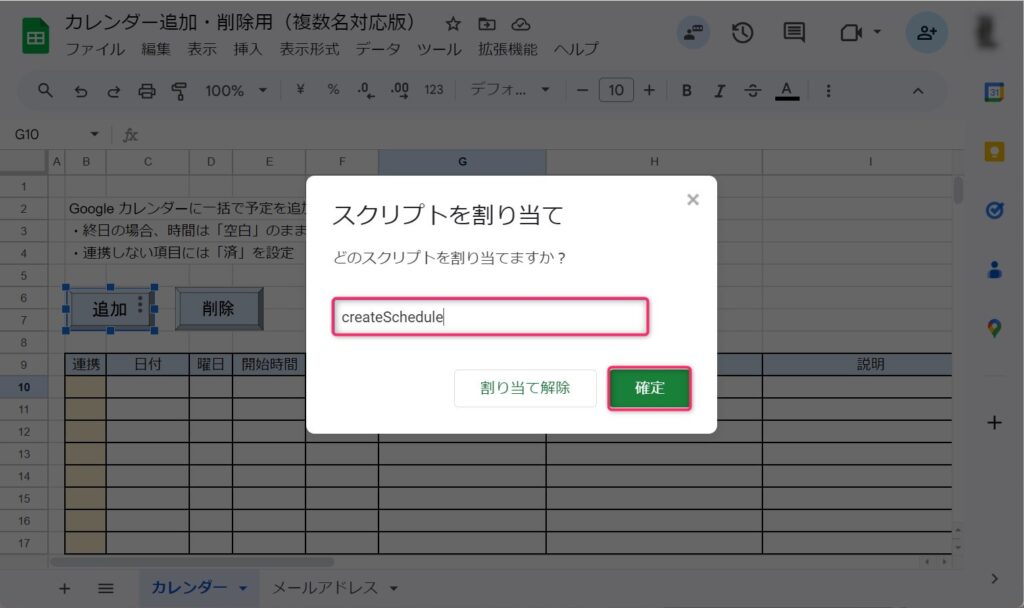
Task: Open the text color picker
Action: (787, 90)
